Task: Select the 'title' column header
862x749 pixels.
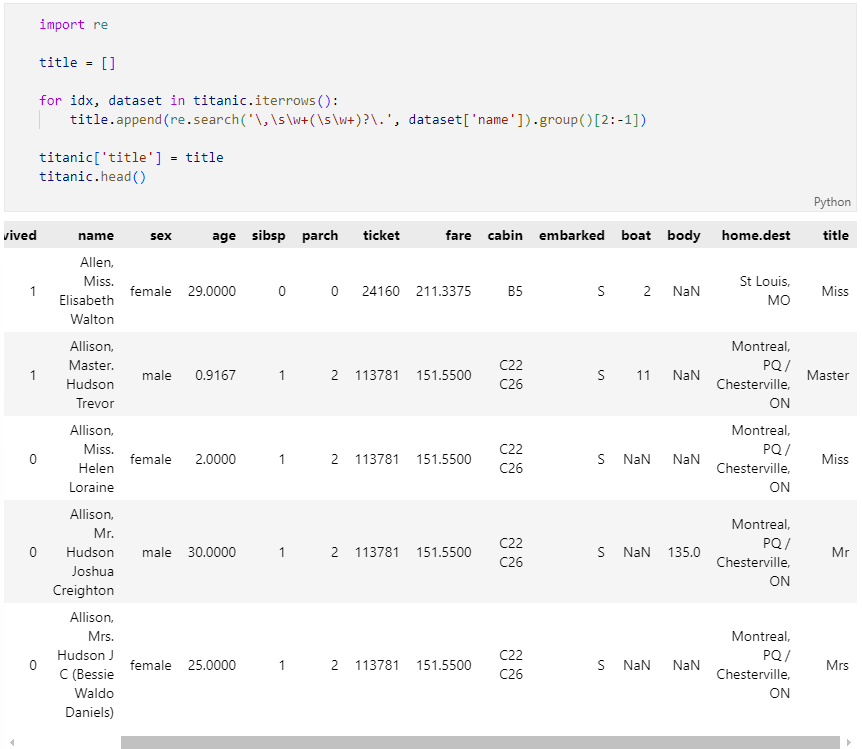Action: pos(835,236)
